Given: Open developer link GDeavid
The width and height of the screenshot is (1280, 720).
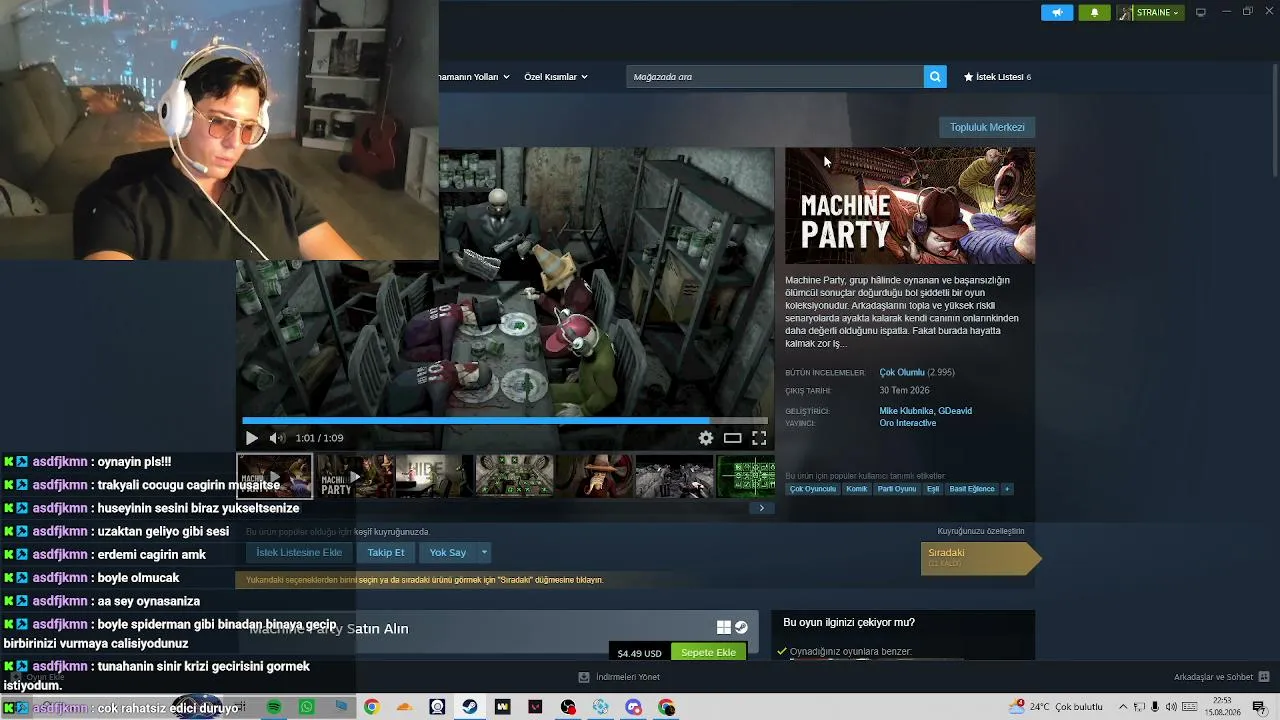Looking at the screenshot, I should coord(955,411).
